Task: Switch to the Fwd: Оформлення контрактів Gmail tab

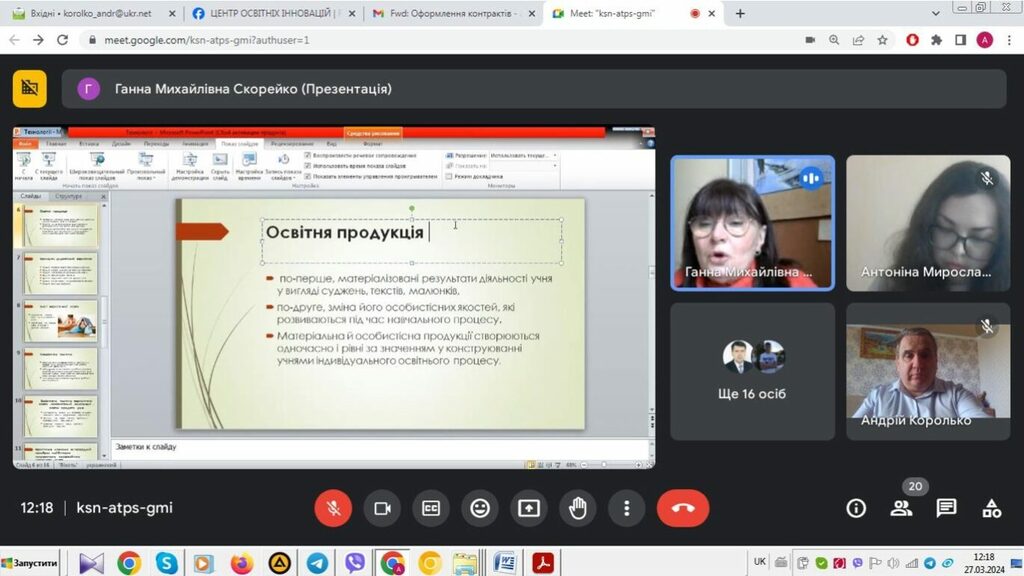Action: click(x=450, y=14)
